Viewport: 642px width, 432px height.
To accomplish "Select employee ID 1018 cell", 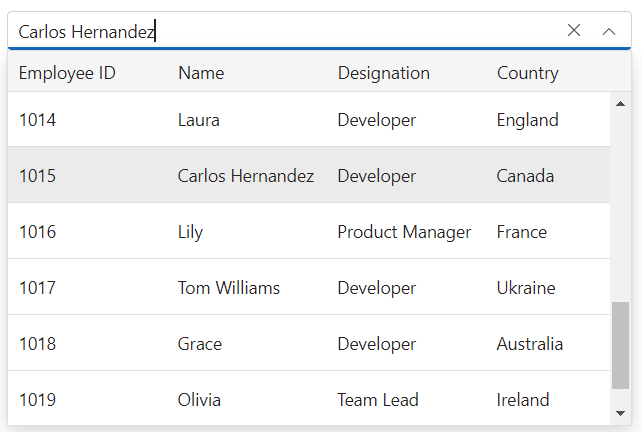I will 37,344.
